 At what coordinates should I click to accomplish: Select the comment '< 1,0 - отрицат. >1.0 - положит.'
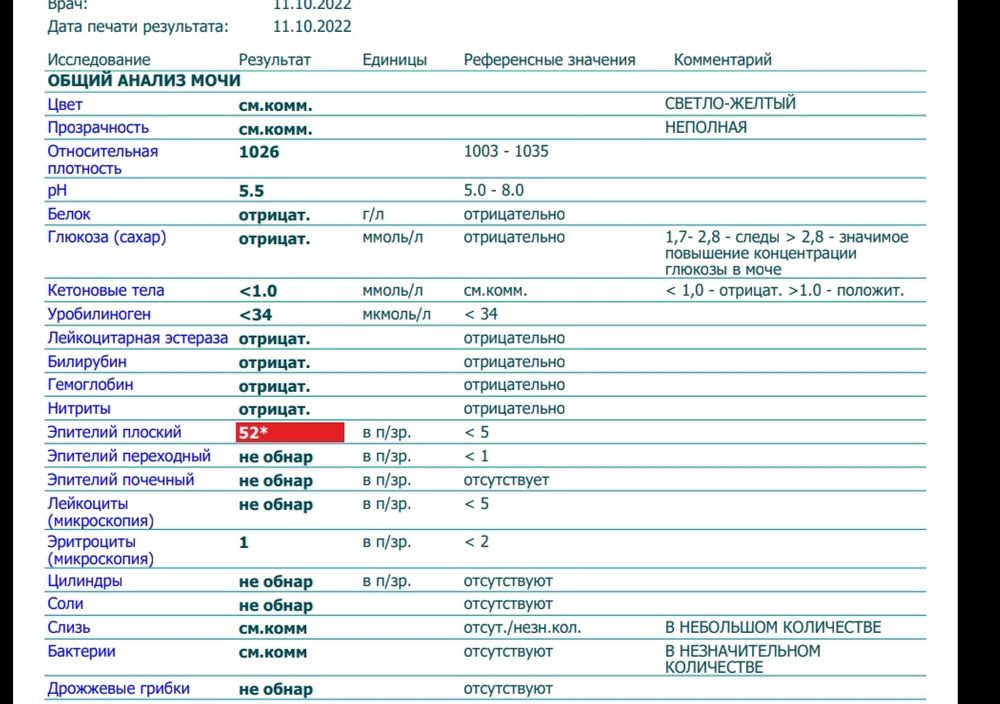click(x=784, y=291)
